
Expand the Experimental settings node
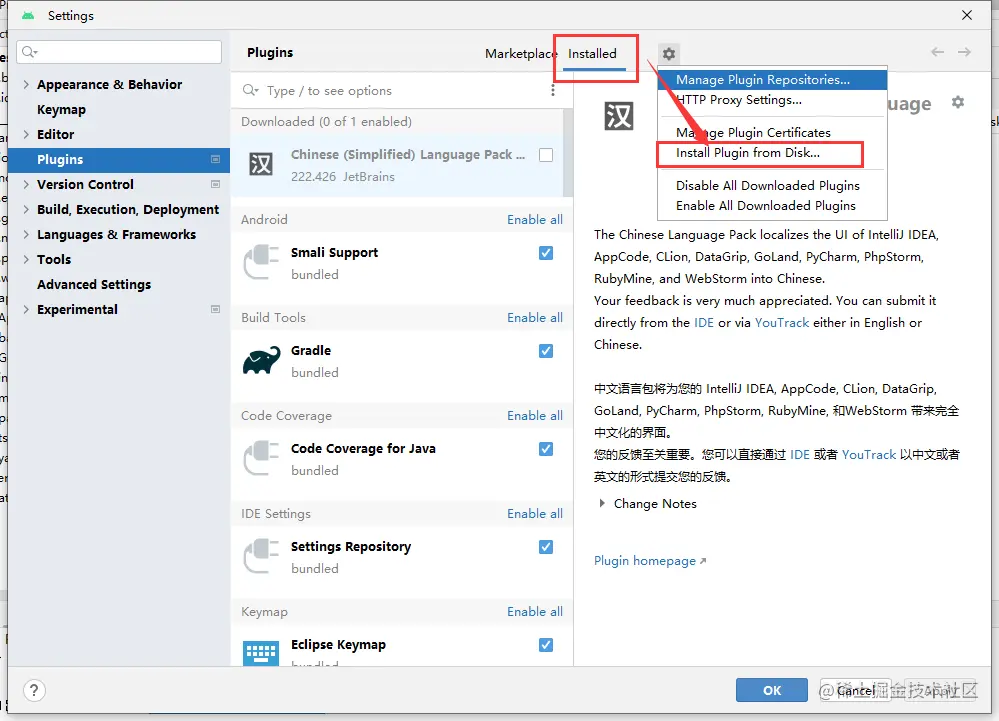pos(26,309)
